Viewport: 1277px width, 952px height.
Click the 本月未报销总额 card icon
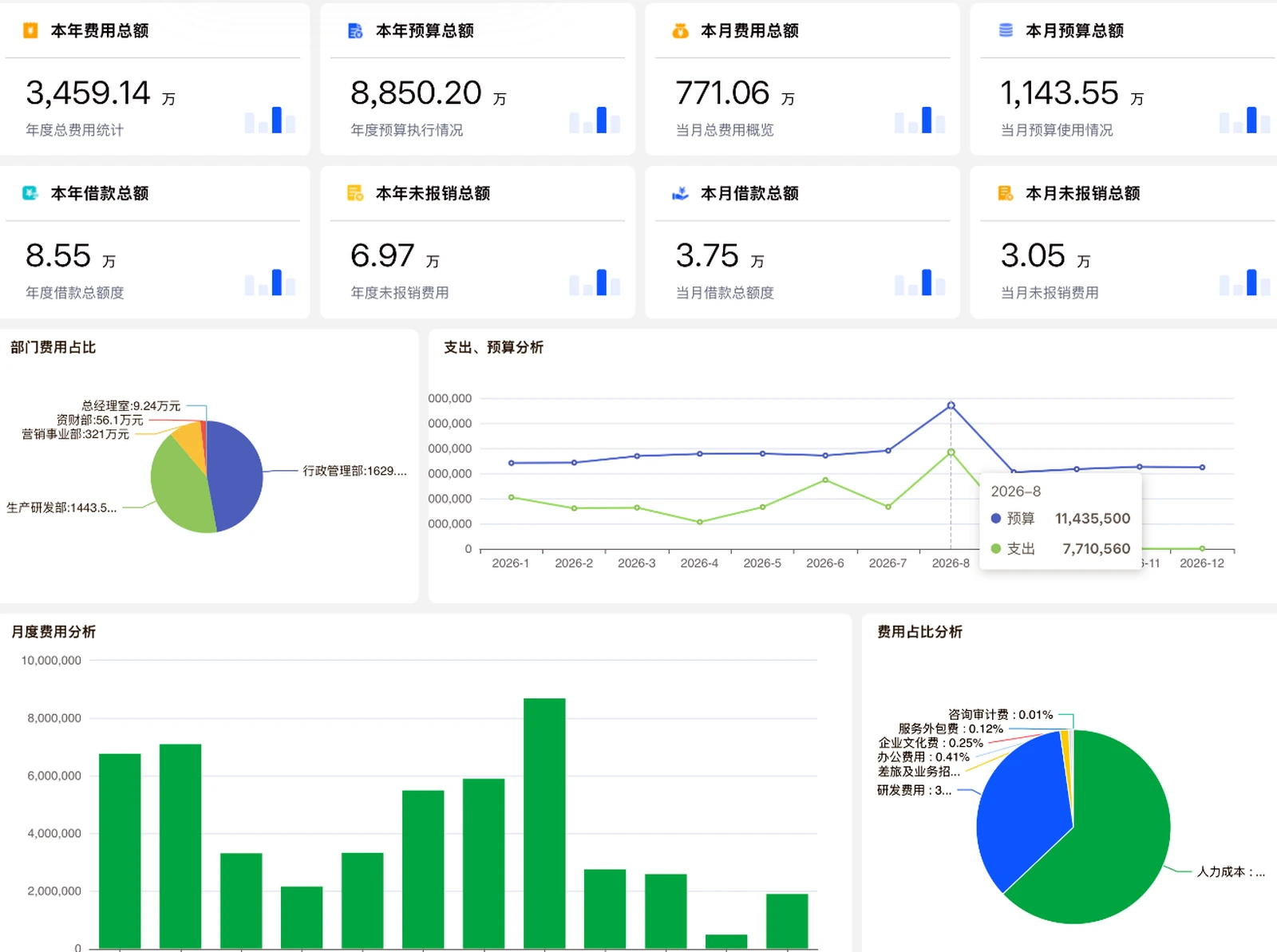[x=1006, y=193]
